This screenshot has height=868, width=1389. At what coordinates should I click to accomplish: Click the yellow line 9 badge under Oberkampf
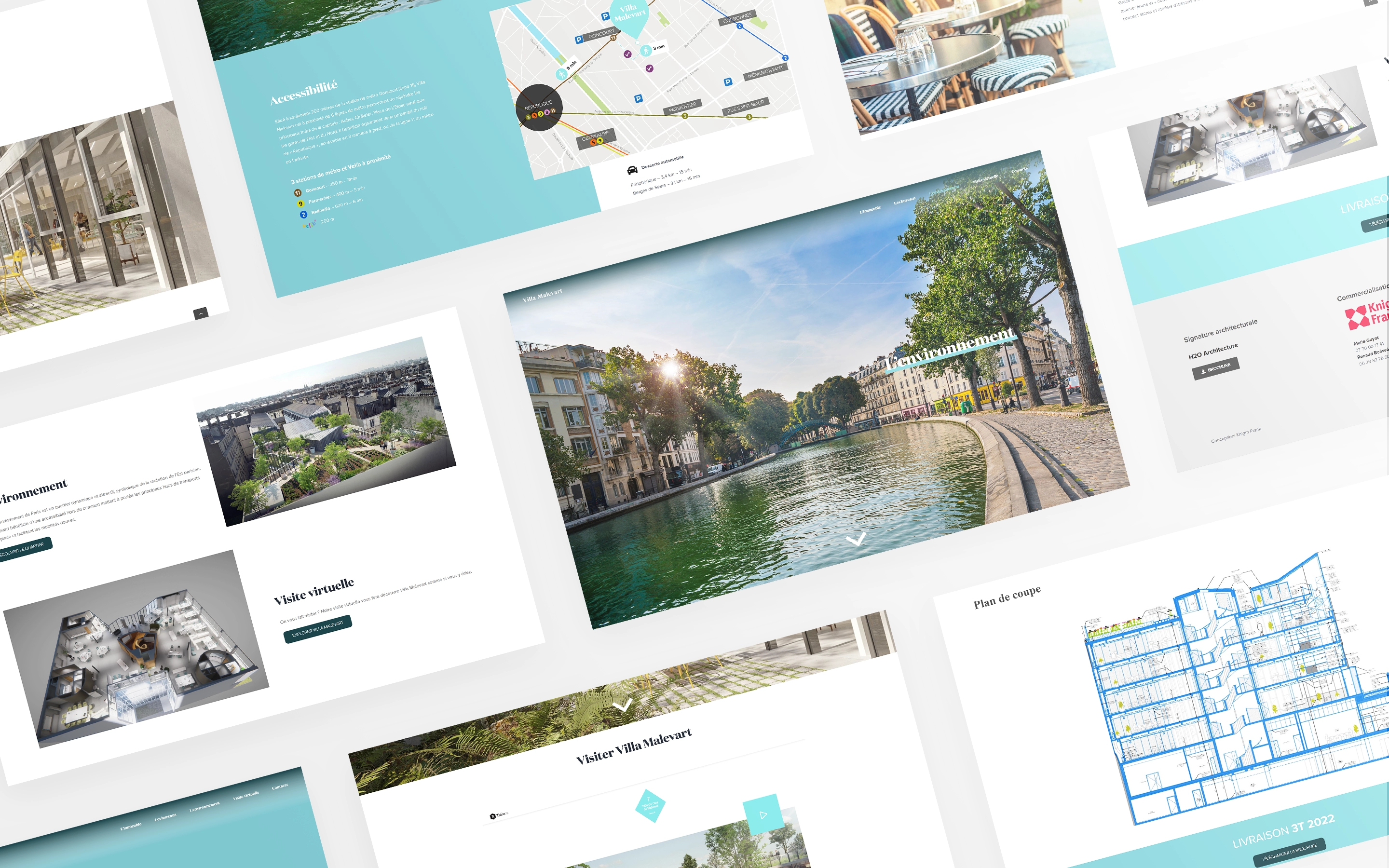click(600, 141)
